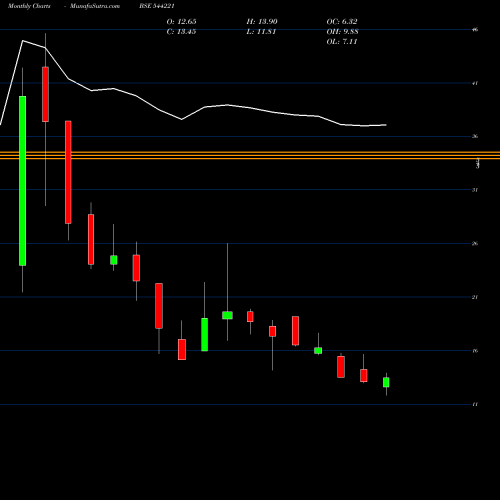This screenshot has height=500, width=500.
Task: Click the price axis label 11
Action: point(475,404)
